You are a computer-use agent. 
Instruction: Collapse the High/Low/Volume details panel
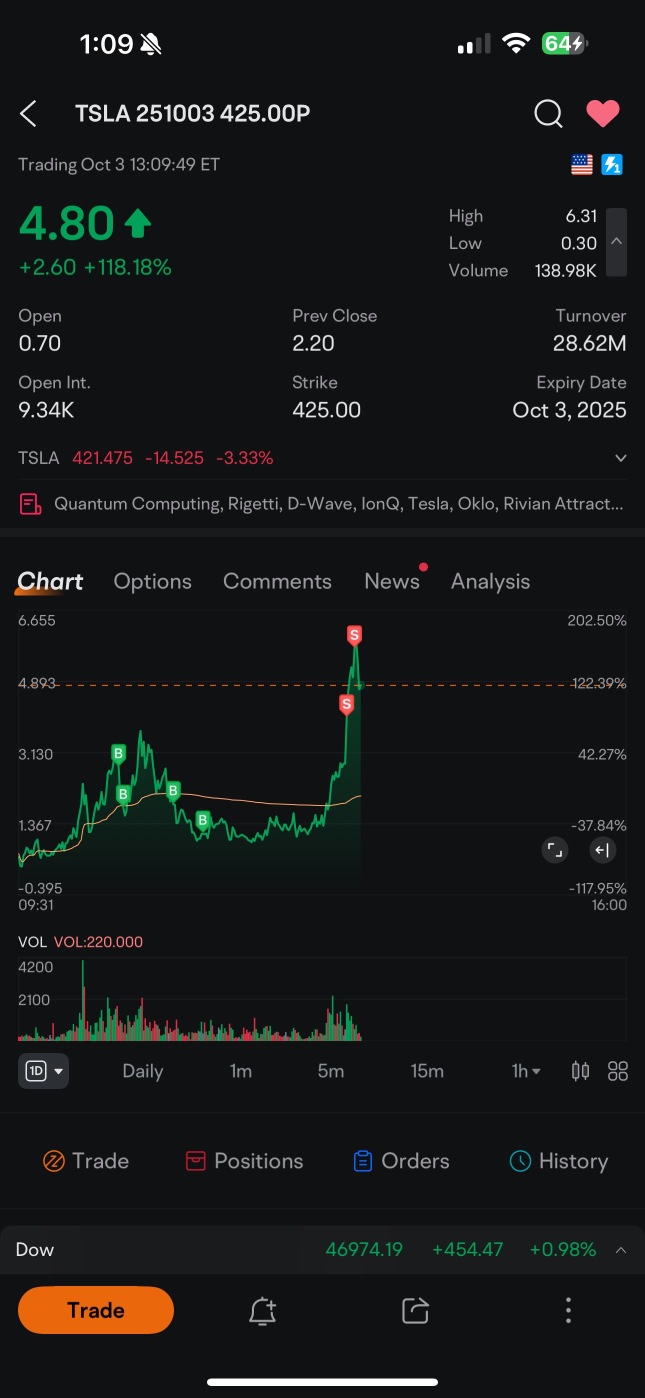point(617,242)
